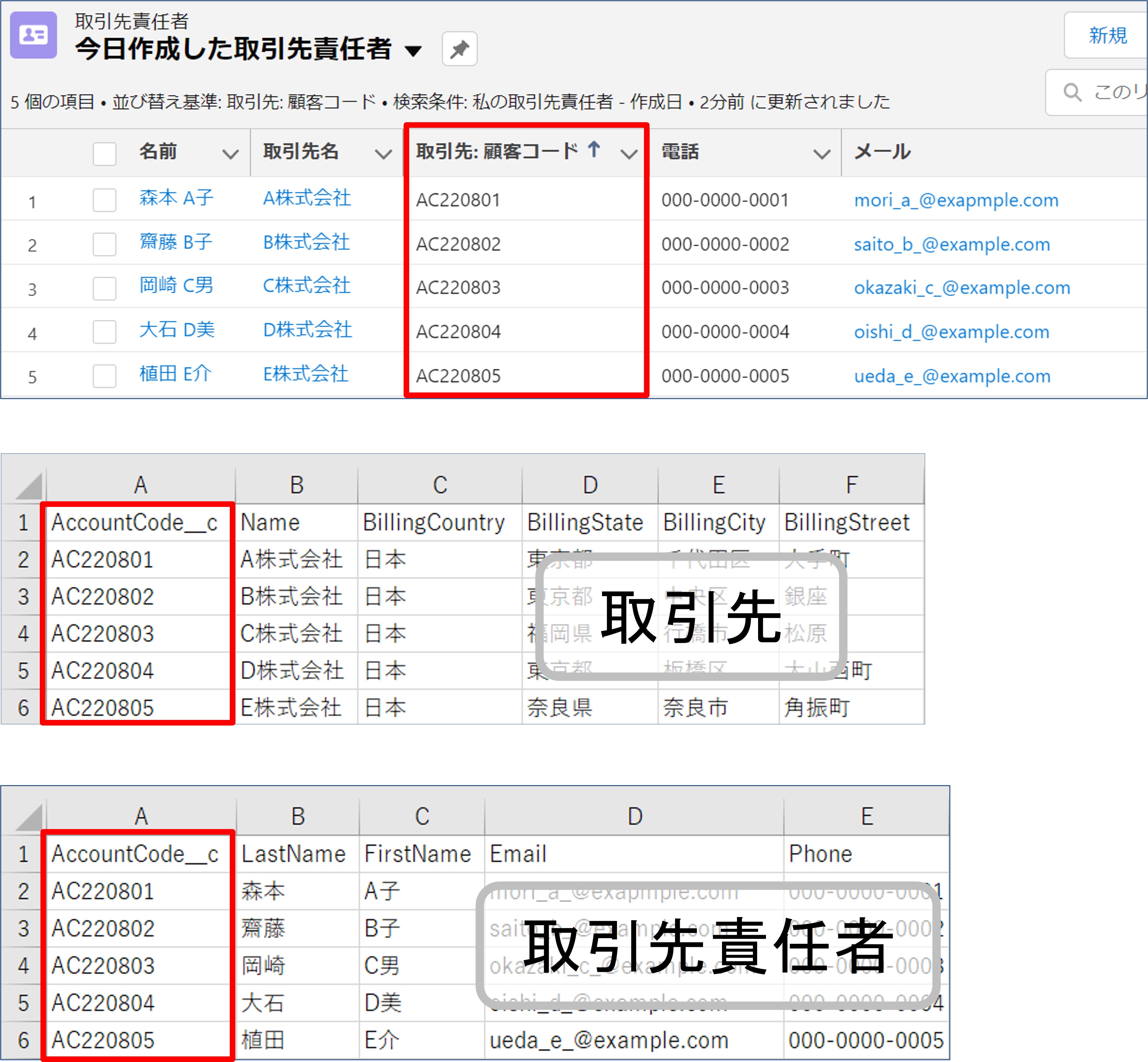Click phone 000-0000-0003 in list view
1148x1062 pixels.
pyautogui.click(x=725, y=287)
